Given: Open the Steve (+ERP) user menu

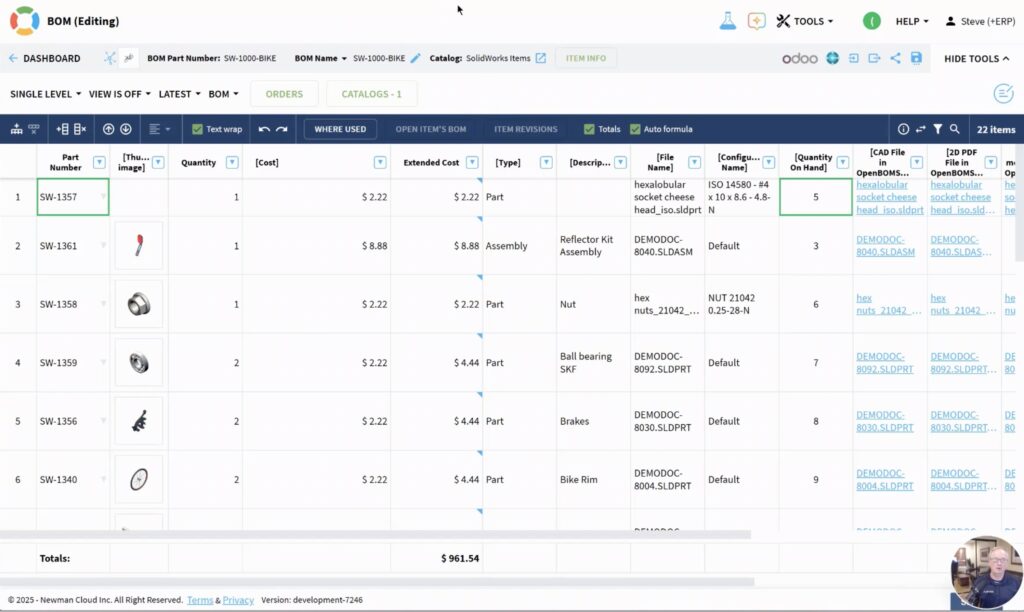Looking at the screenshot, I should pyautogui.click(x=980, y=21).
